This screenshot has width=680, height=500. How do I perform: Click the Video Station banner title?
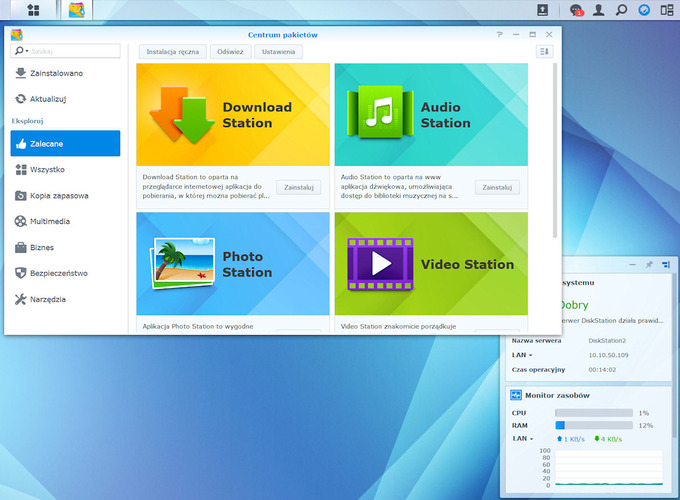point(467,265)
